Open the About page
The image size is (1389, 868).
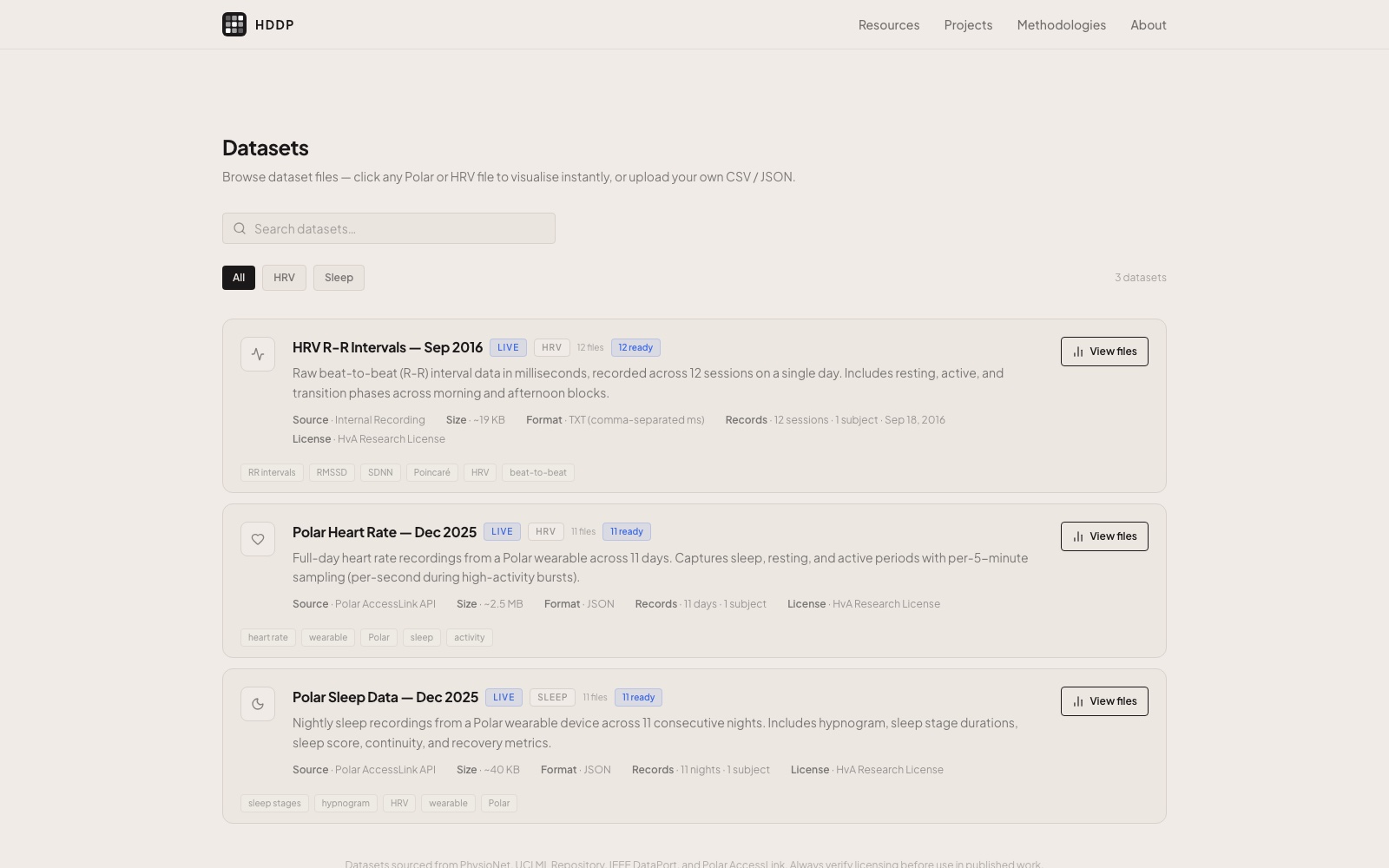(x=1148, y=24)
